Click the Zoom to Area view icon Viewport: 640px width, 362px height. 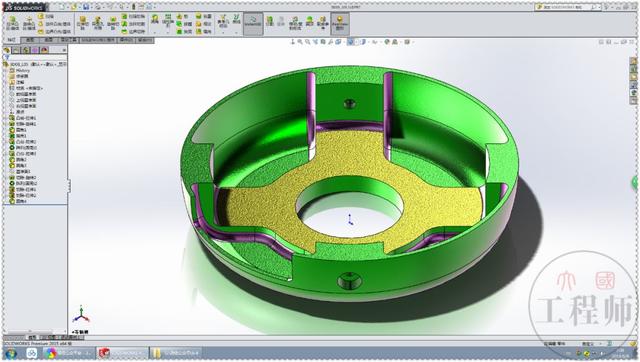pyautogui.click(x=308, y=42)
